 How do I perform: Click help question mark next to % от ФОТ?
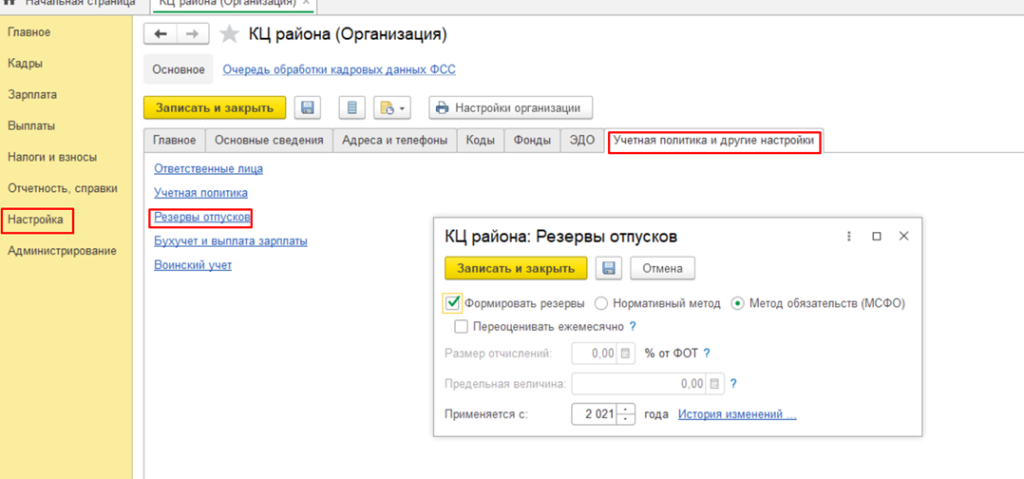coord(707,353)
